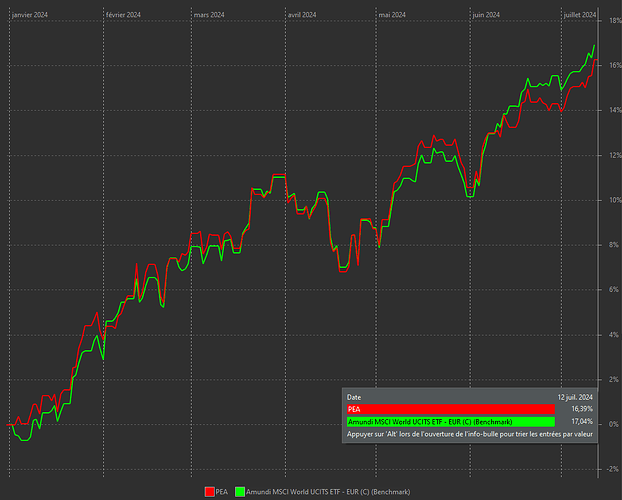The width and height of the screenshot is (622, 500).
Task: Click the 14% y-axis label
Action: click(x=615, y=110)
